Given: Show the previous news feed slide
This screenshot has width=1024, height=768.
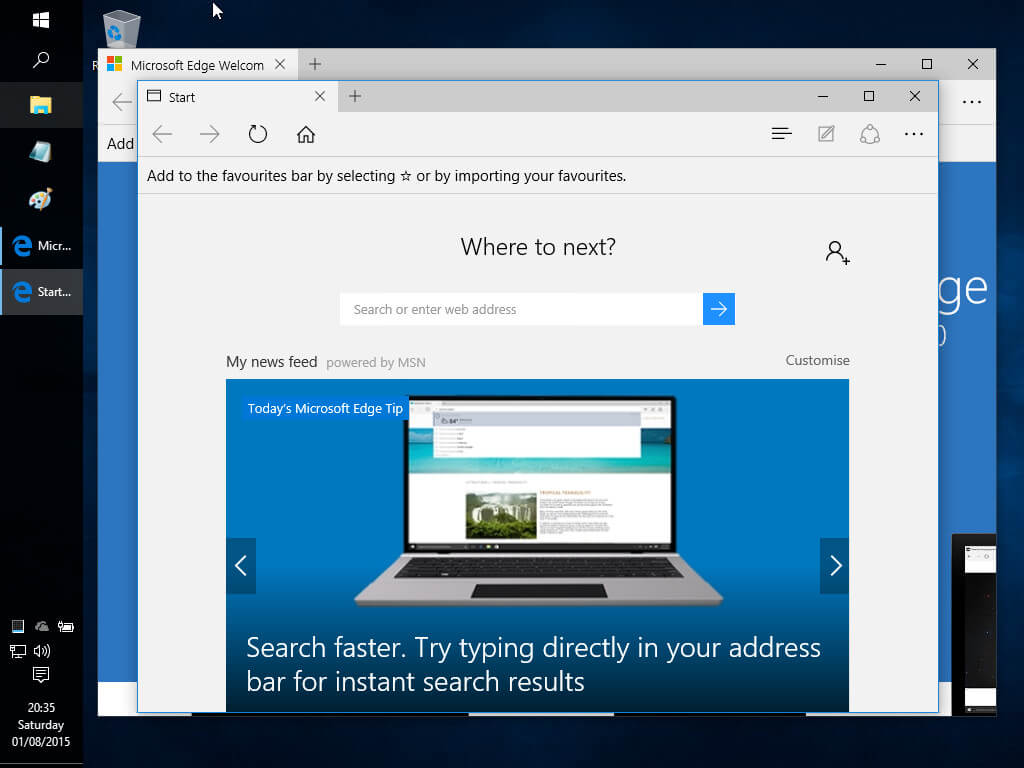Looking at the screenshot, I should (241, 566).
